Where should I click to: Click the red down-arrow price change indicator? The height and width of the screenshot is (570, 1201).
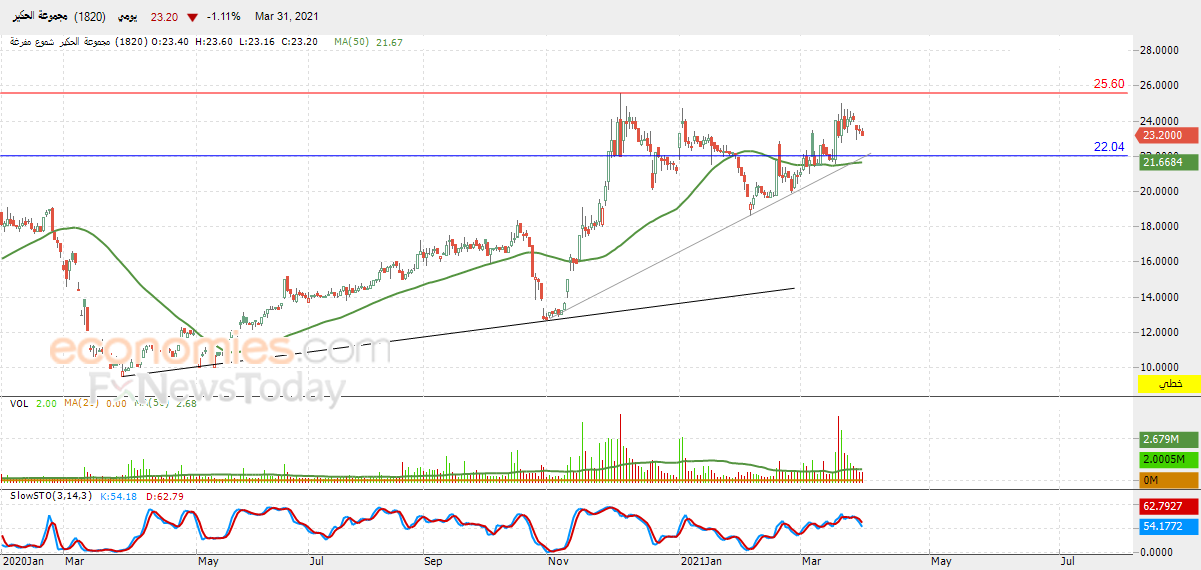pyautogui.click(x=192, y=17)
